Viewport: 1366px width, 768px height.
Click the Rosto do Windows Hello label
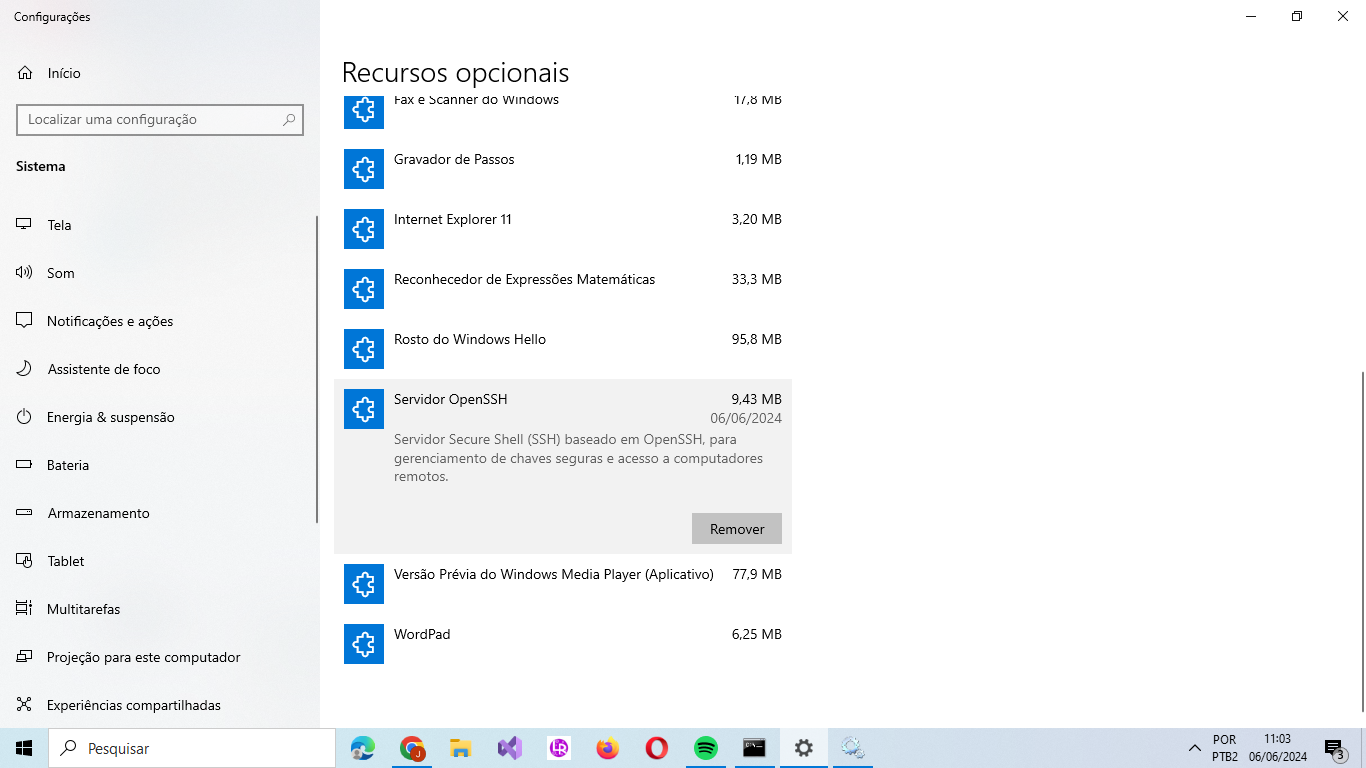[x=470, y=339]
